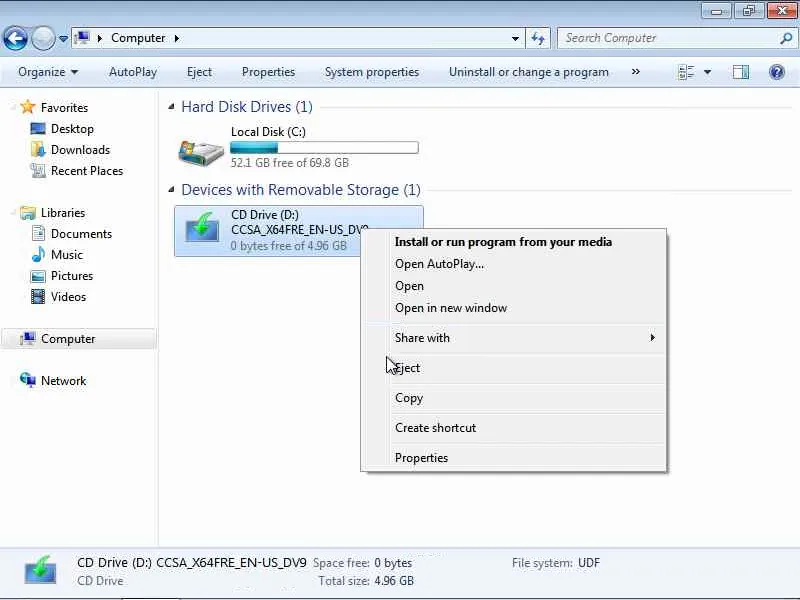Choose Install or run program from your media

click(x=503, y=242)
